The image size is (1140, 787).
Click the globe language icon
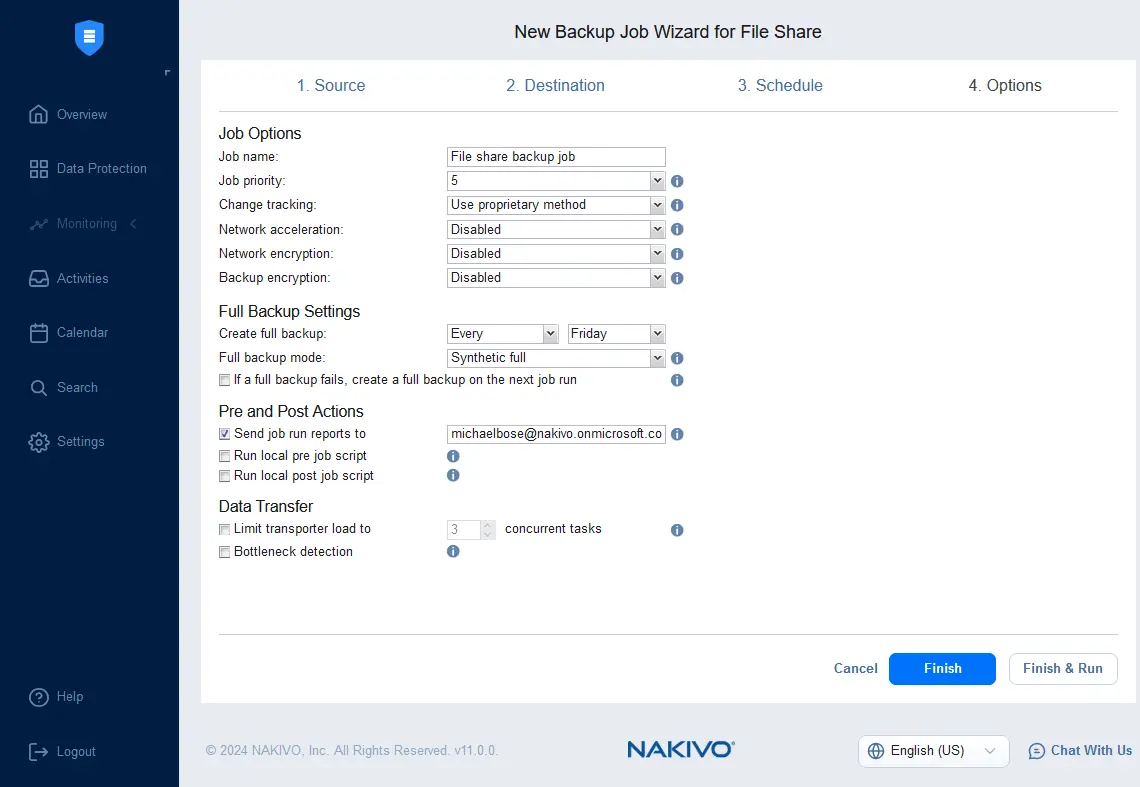click(876, 751)
